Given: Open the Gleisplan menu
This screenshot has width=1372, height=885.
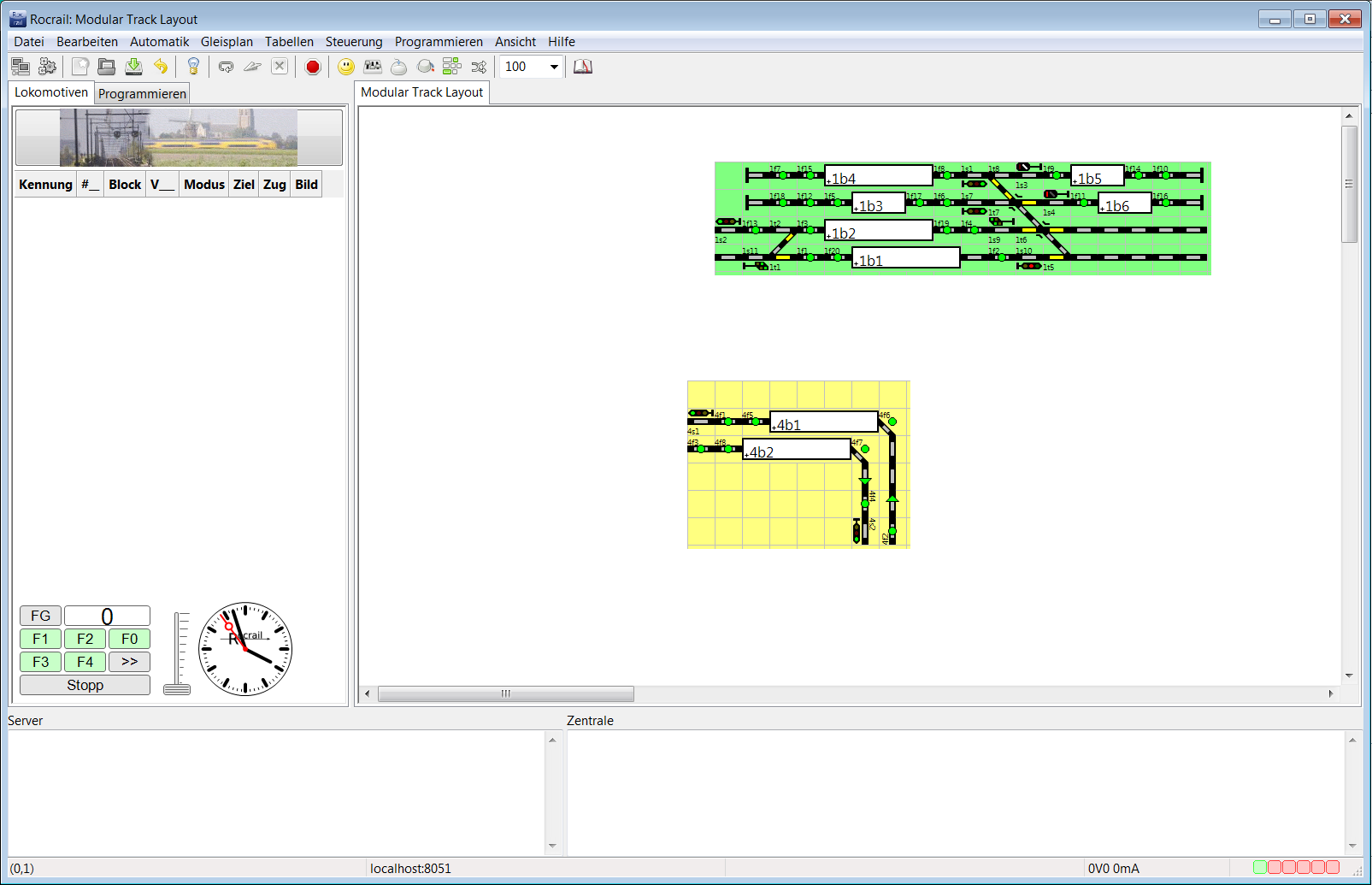Looking at the screenshot, I should point(227,42).
